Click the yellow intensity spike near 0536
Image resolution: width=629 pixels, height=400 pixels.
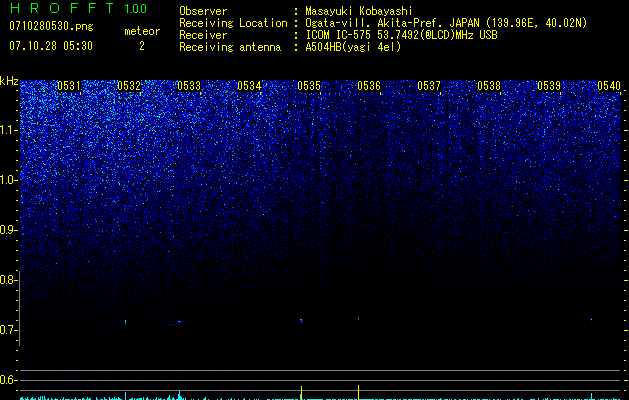click(359, 392)
